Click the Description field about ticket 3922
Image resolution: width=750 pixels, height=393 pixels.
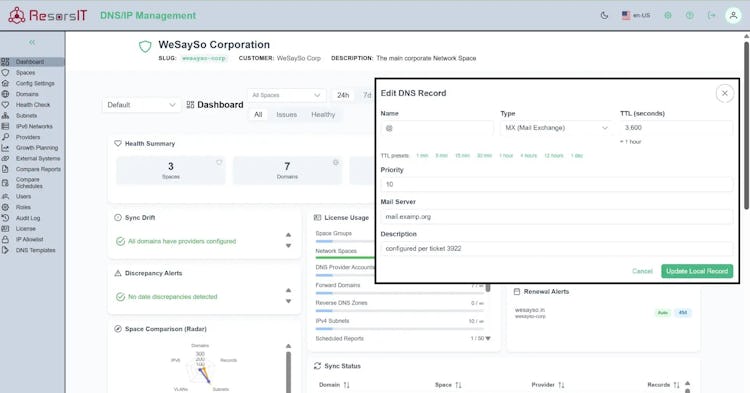point(557,249)
